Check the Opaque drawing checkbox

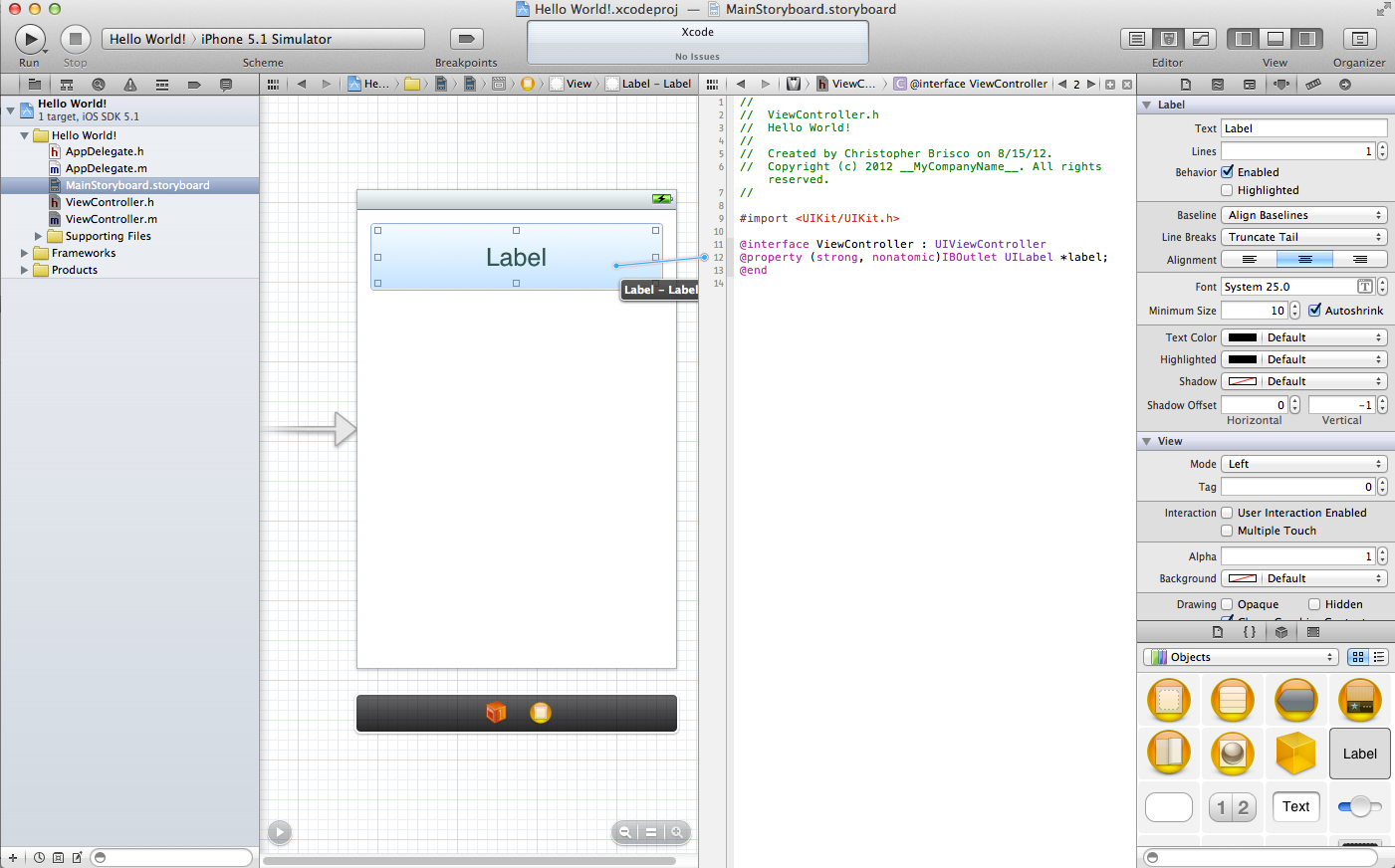pyautogui.click(x=1228, y=604)
